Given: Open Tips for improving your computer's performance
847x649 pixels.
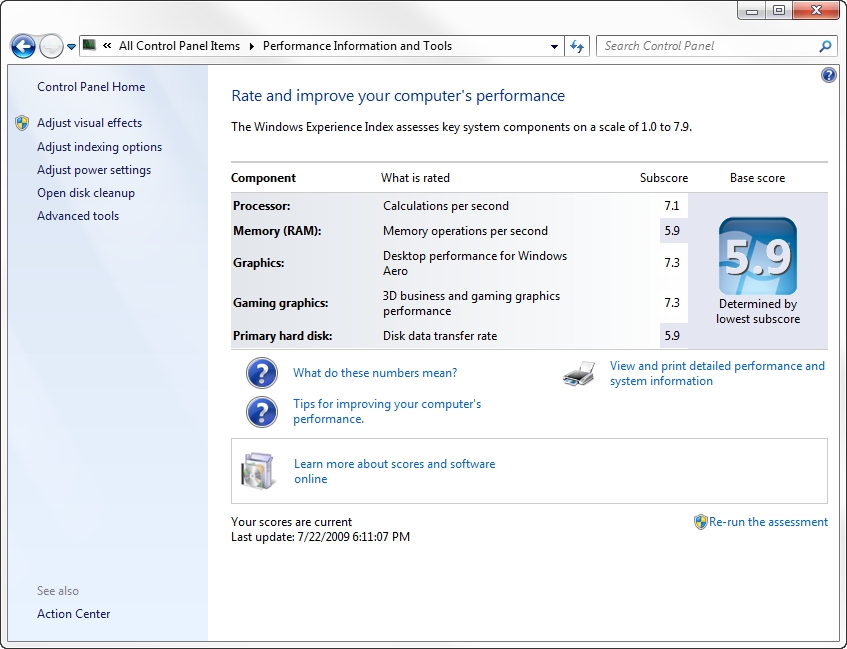Looking at the screenshot, I should click(x=387, y=411).
